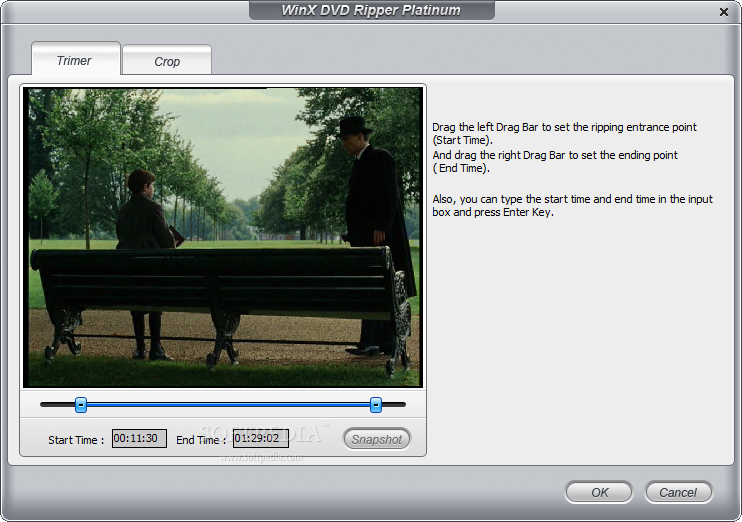Image resolution: width=742 pixels, height=522 pixels.
Task: Click the right end-time drag handle
Action: coord(376,405)
